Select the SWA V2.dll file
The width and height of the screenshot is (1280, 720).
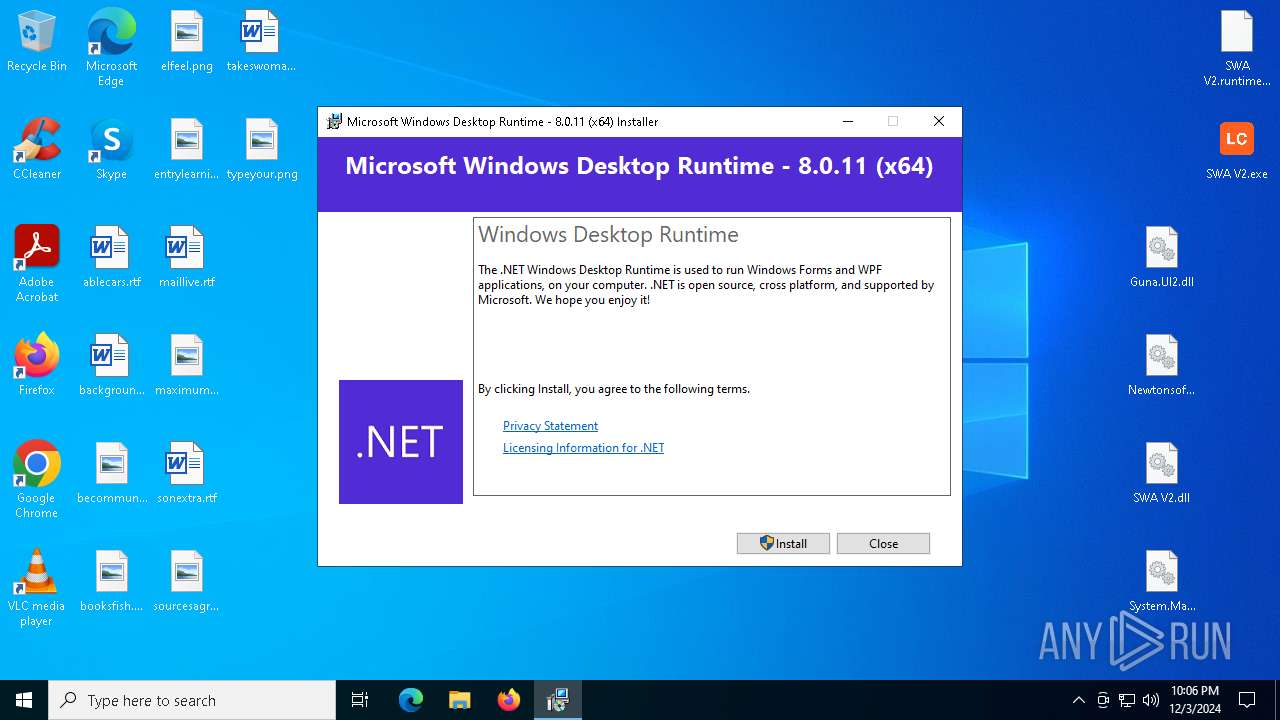pyautogui.click(x=1162, y=474)
